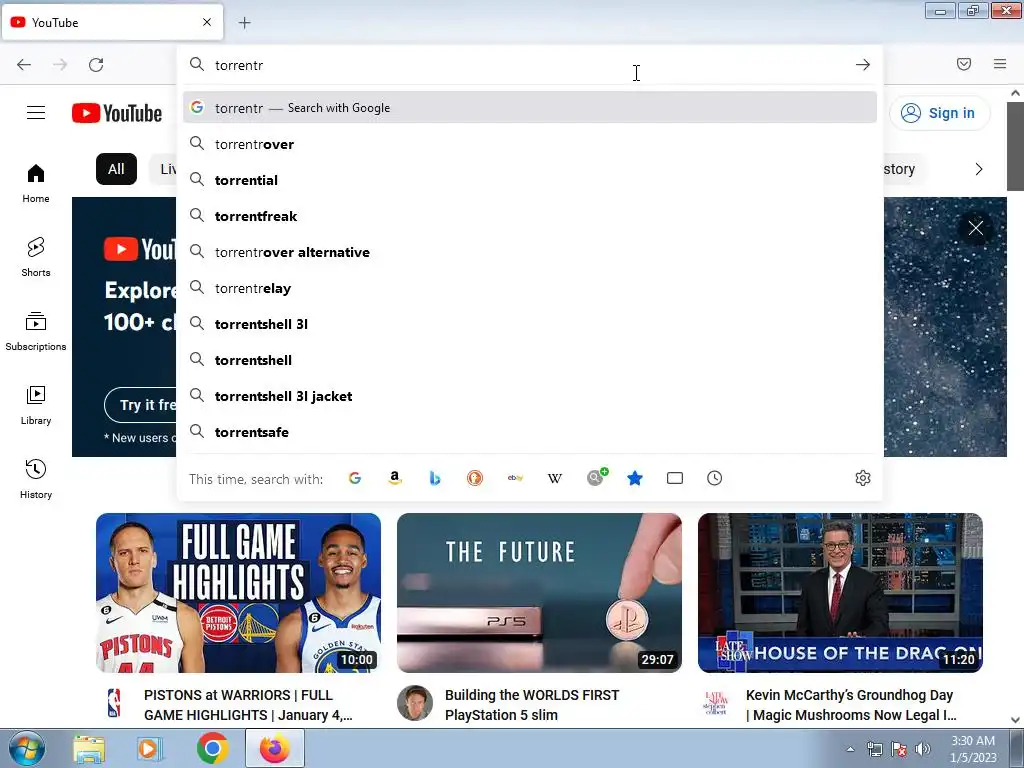Open the Firefox application menu
The width and height of the screenshot is (1024, 768).
(1000, 64)
